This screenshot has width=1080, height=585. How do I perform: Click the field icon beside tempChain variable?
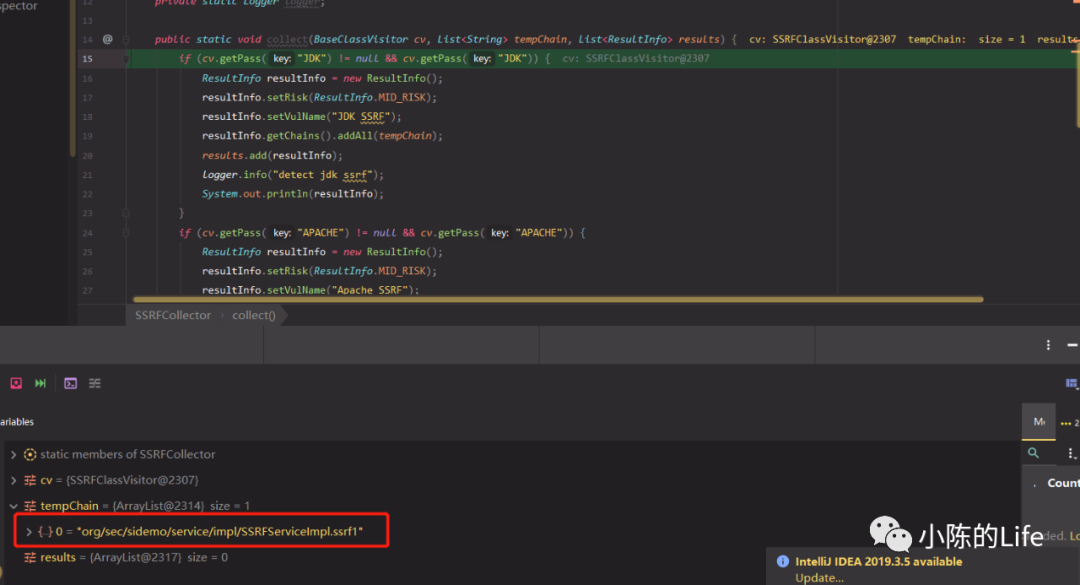(x=30, y=506)
